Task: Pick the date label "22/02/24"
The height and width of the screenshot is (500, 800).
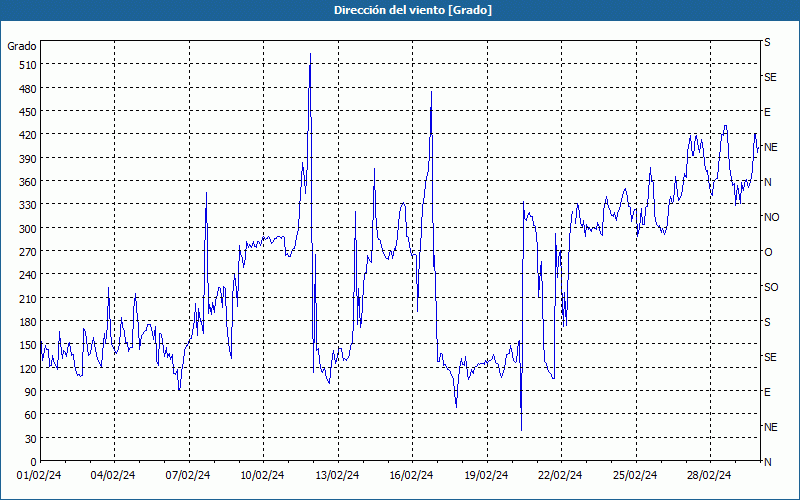Action: pos(560,476)
